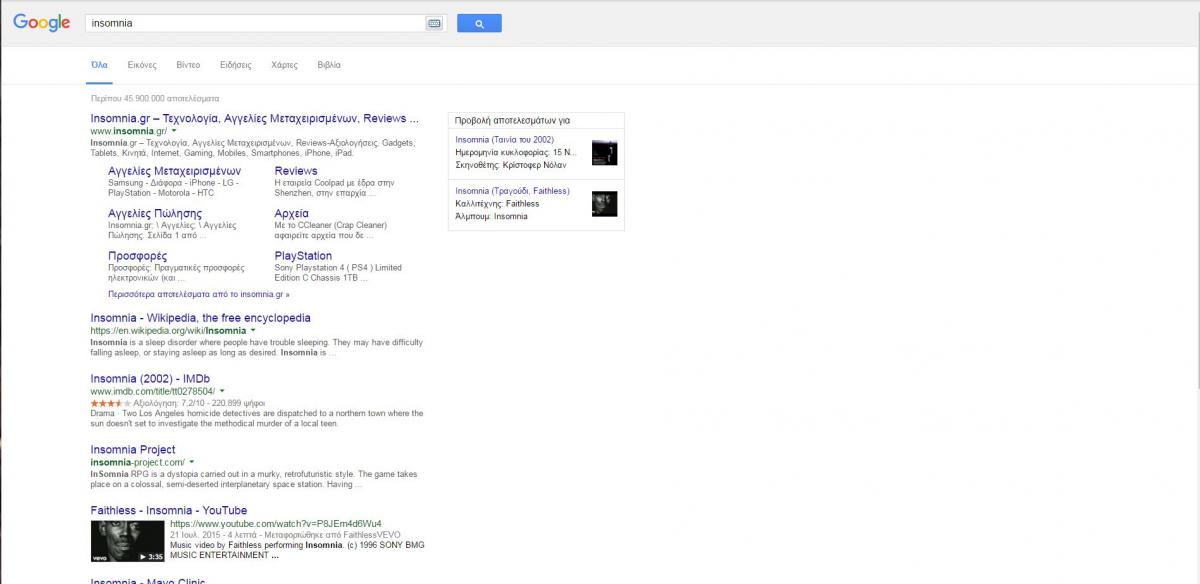Click the Google logo

(x=41, y=23)
